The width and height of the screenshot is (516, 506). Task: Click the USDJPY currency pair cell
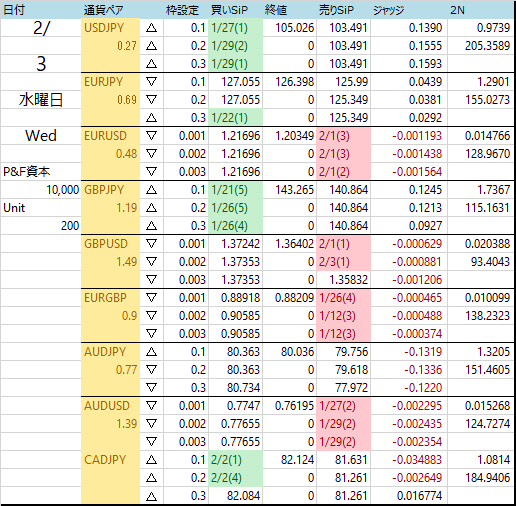pyautogui.click(x=110, y=28)
